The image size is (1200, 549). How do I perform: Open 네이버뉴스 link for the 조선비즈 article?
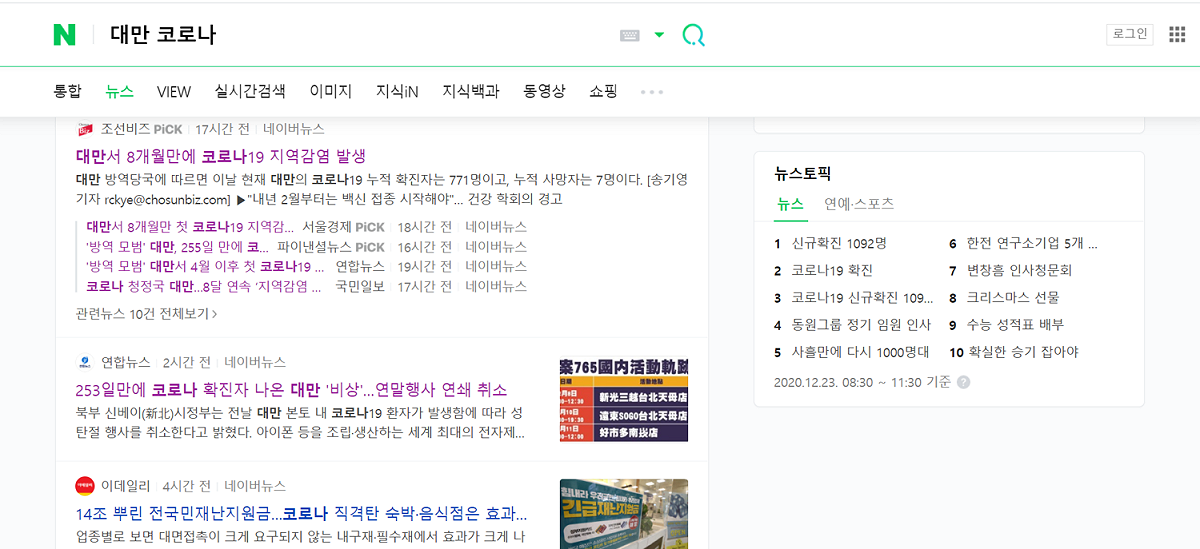(x=294, y=129)
